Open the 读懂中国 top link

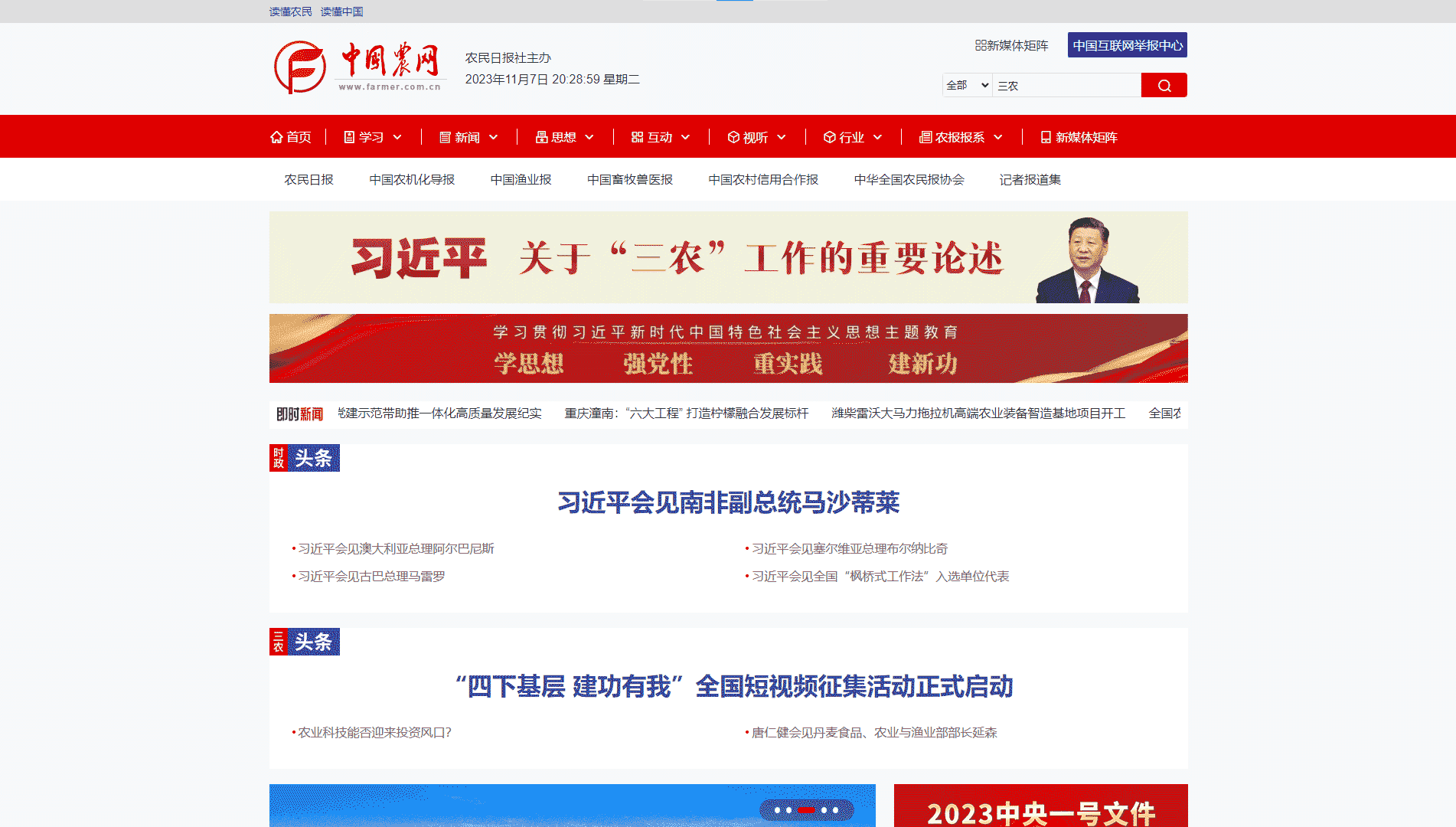(x=342, y=11)
